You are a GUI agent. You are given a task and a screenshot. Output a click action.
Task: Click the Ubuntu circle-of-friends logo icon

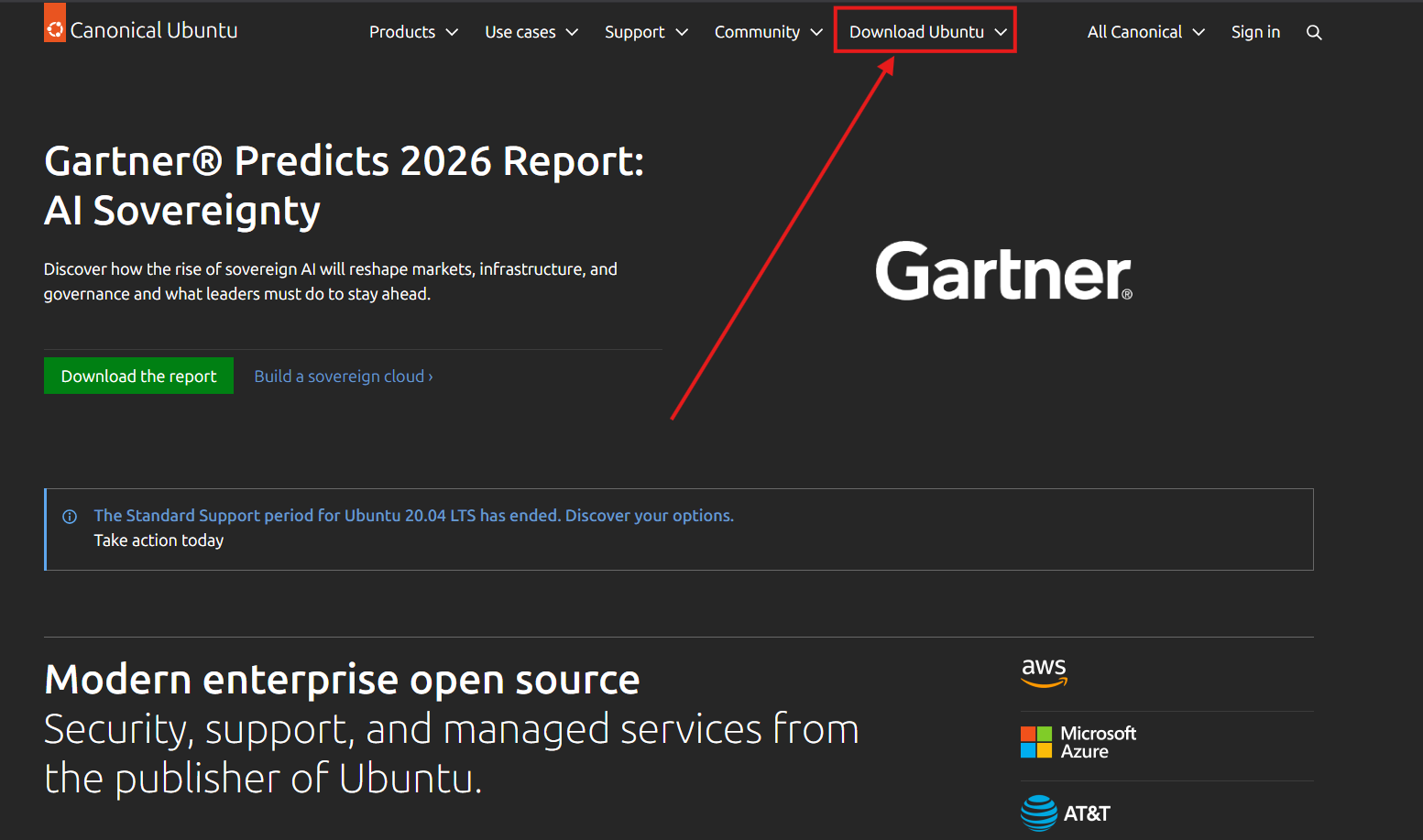click(x=55, y=28)
